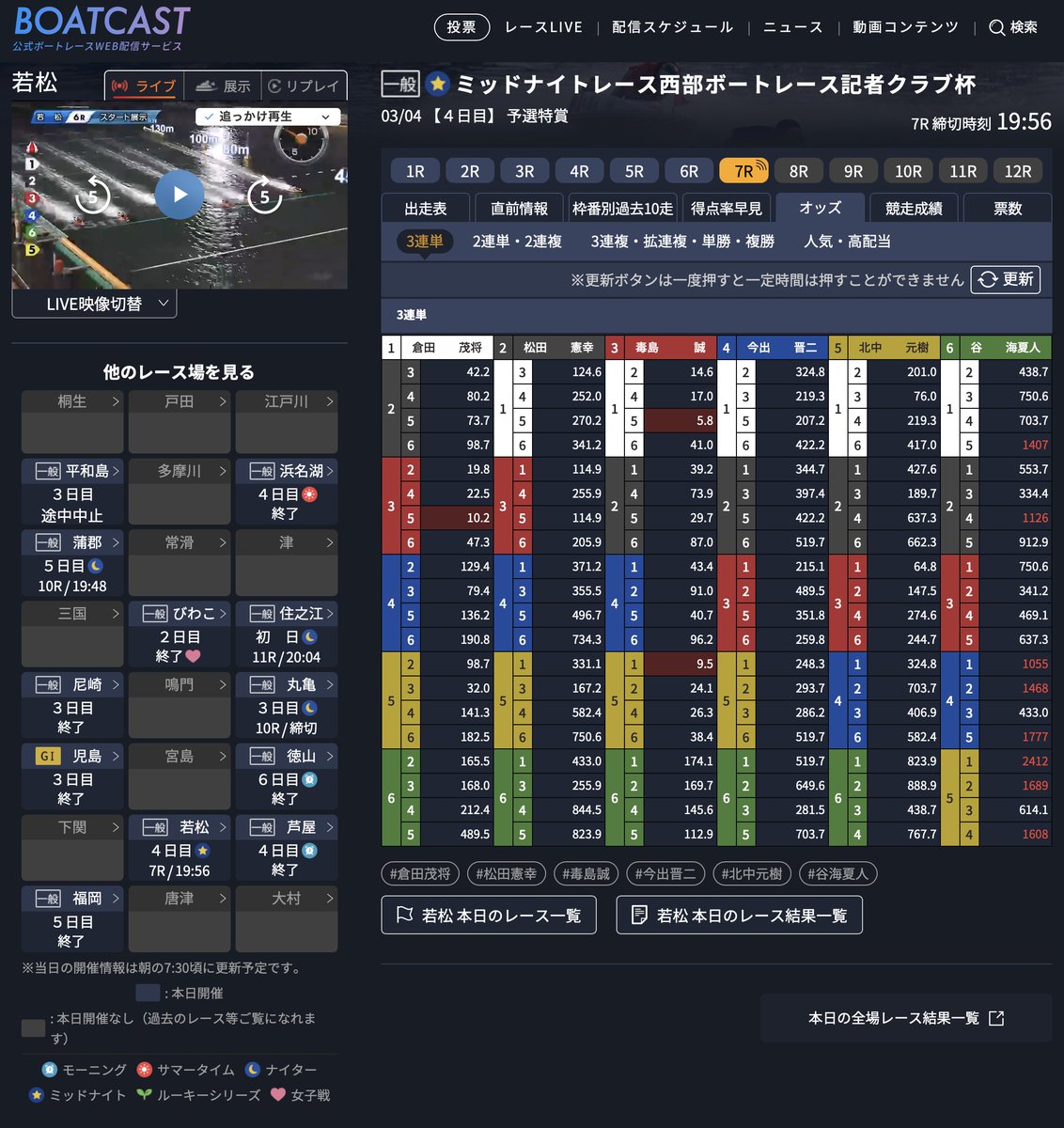
Task: Click racer header 倉田 茂将
Action: (x=446, y=348)
